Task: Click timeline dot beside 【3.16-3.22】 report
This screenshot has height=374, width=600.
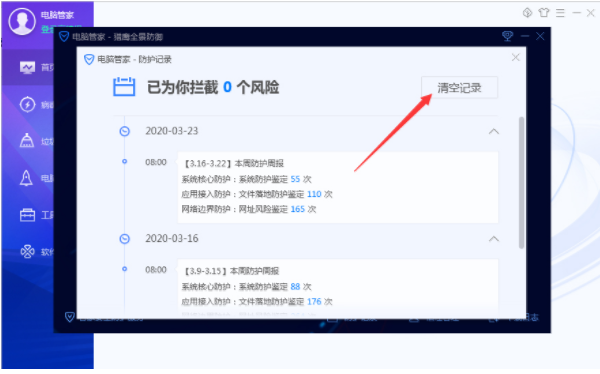Action: 124,162
